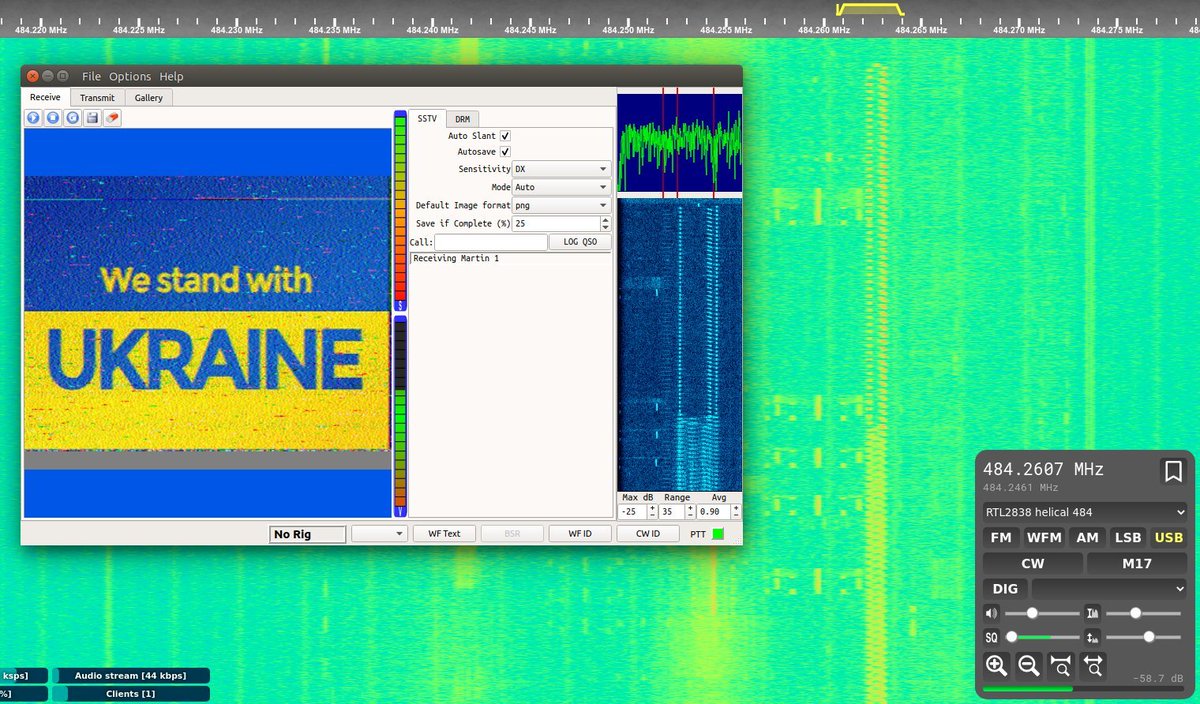Switch to the Gallery tab
Image resolution: width=1200 pixels, height=704 pixels.
pyautogui.click(x=149, y=97)
